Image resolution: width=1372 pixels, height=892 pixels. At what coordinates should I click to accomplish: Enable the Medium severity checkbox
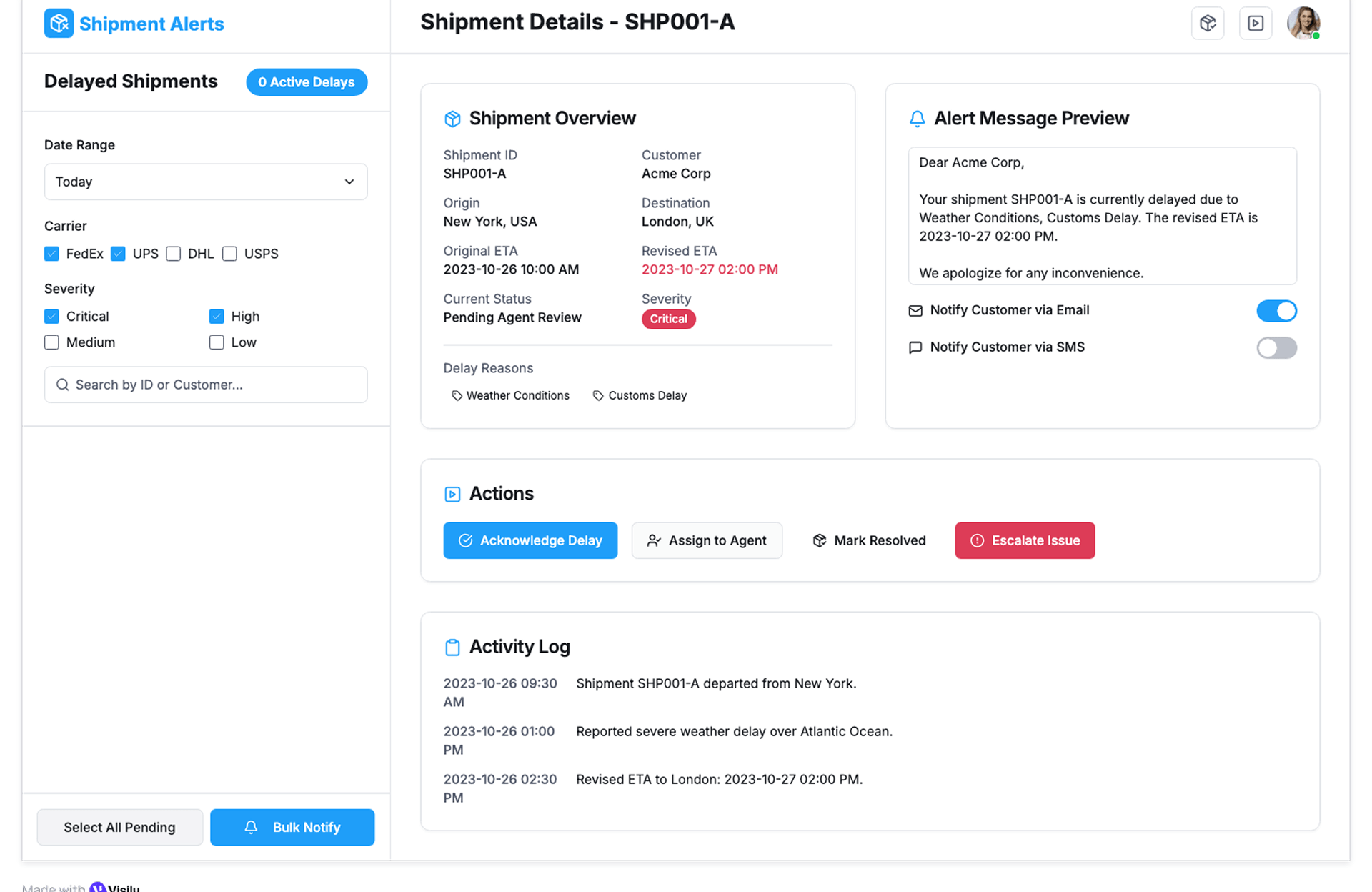click(51, 342)
